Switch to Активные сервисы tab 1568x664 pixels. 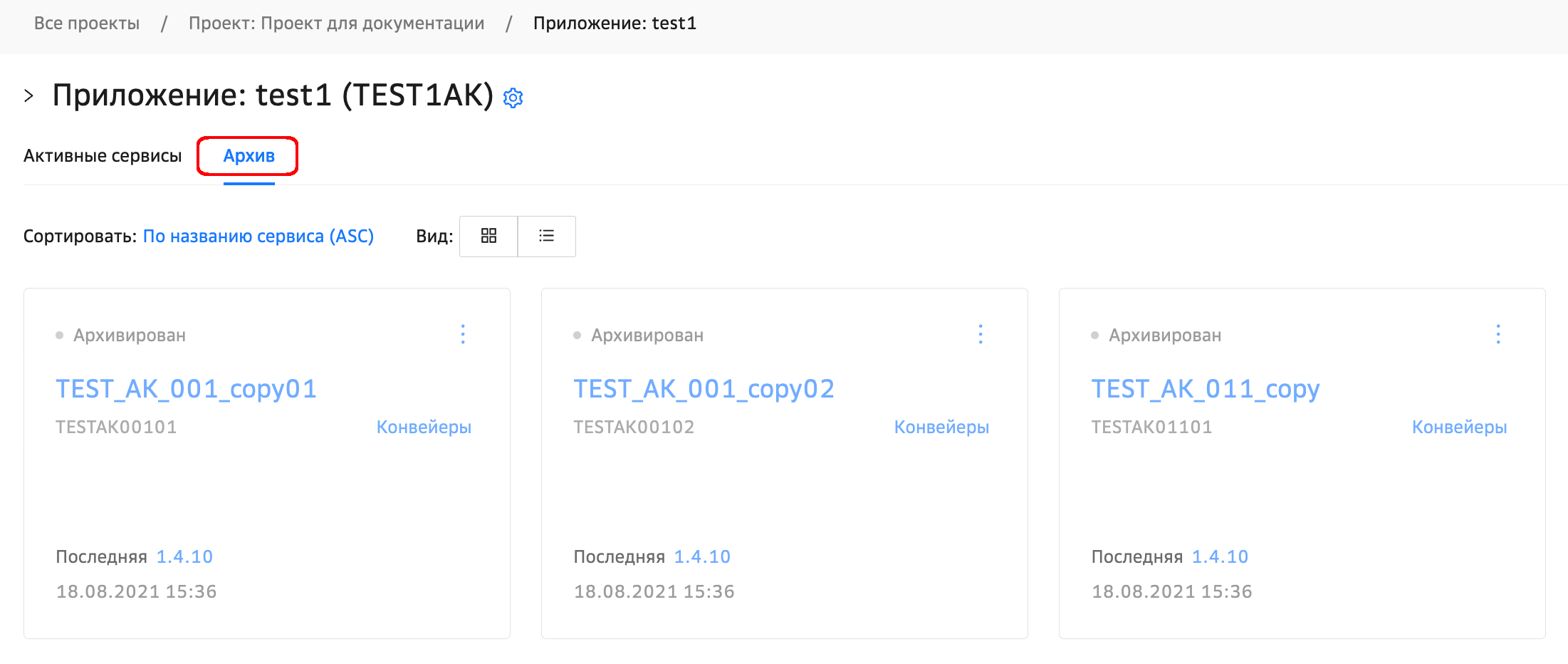(103, 156)
